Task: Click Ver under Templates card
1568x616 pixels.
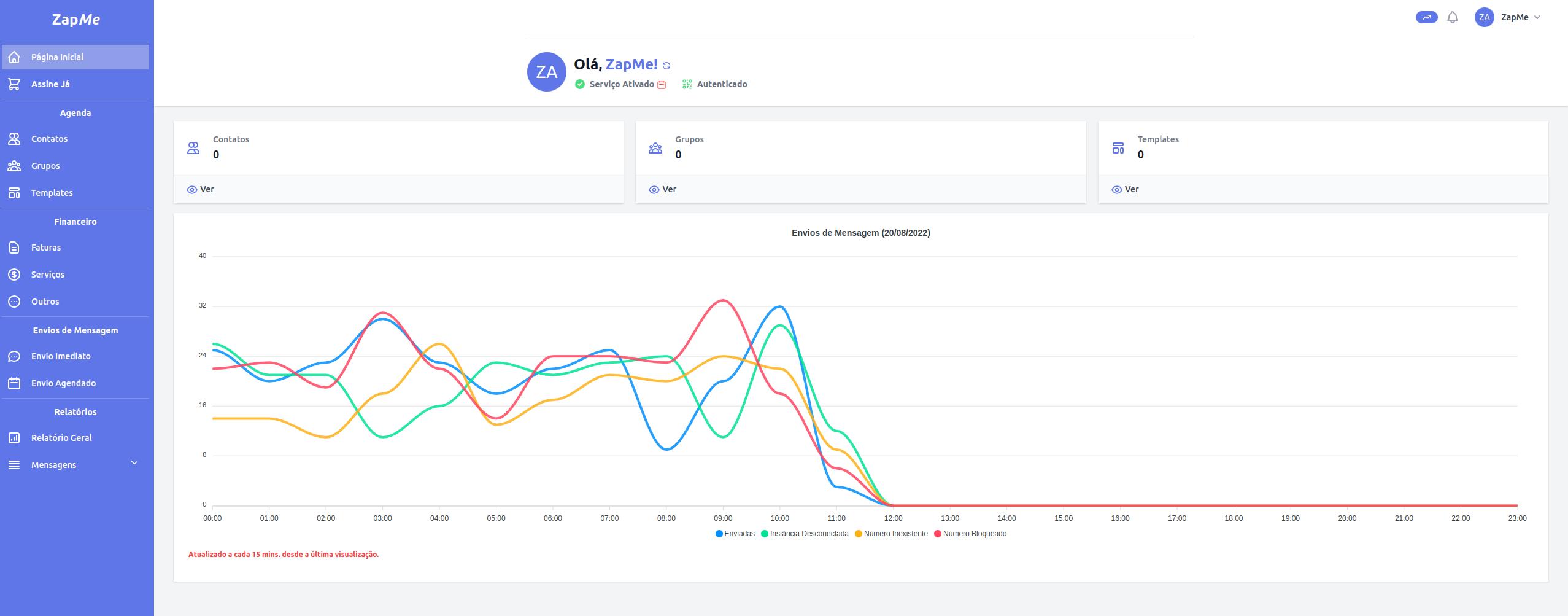Action: click(1125, 189)
